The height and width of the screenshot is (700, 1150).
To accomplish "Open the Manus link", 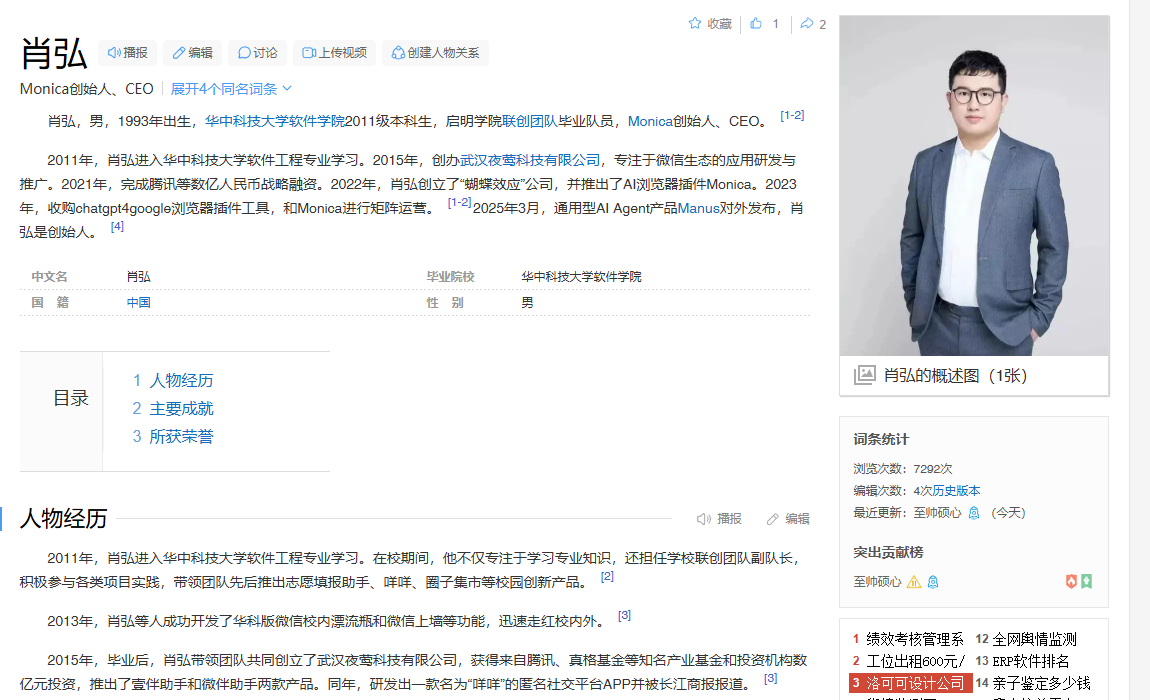I will (698, 208).
